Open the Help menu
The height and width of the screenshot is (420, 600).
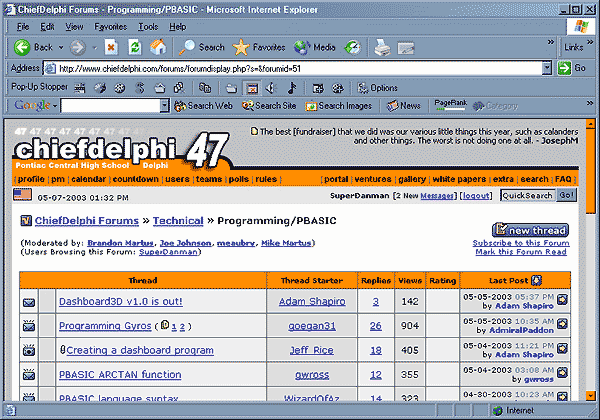(x=178, y=27)
